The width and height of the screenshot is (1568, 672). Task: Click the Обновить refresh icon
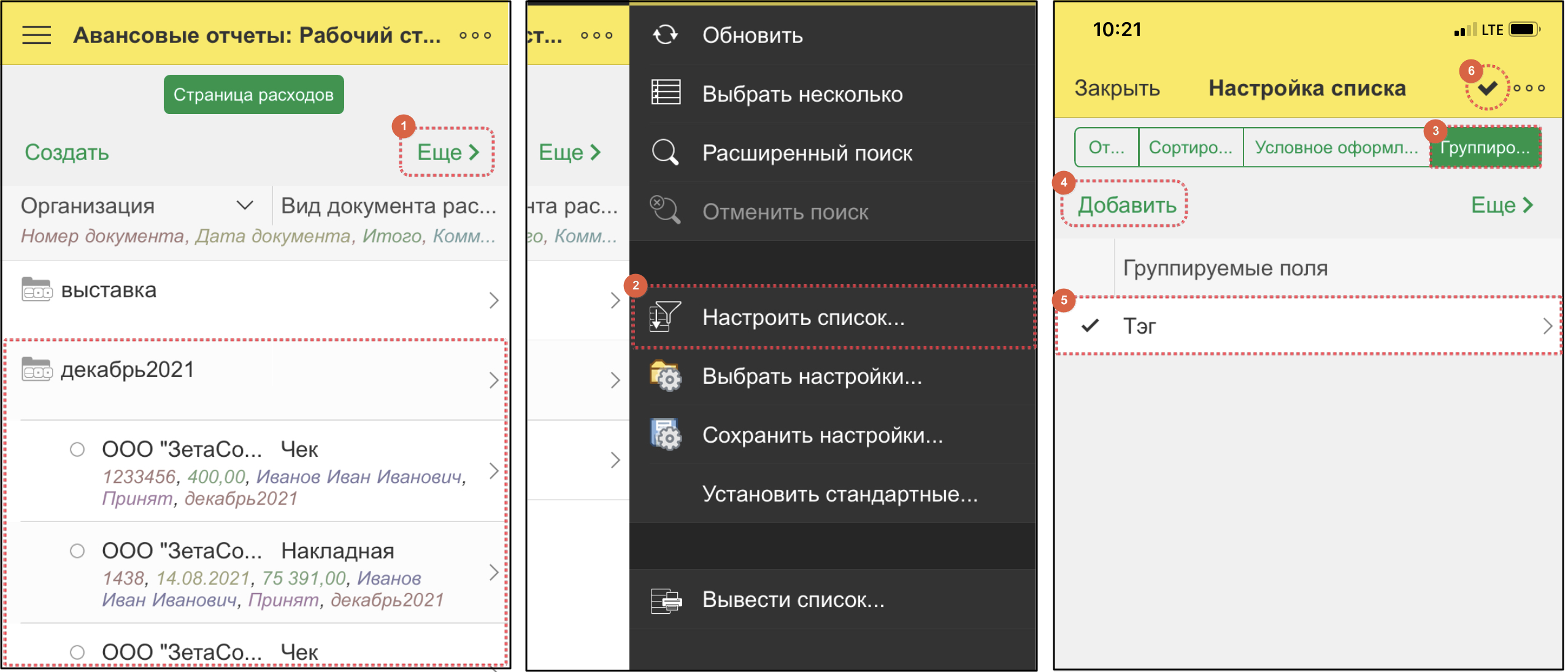665,35
